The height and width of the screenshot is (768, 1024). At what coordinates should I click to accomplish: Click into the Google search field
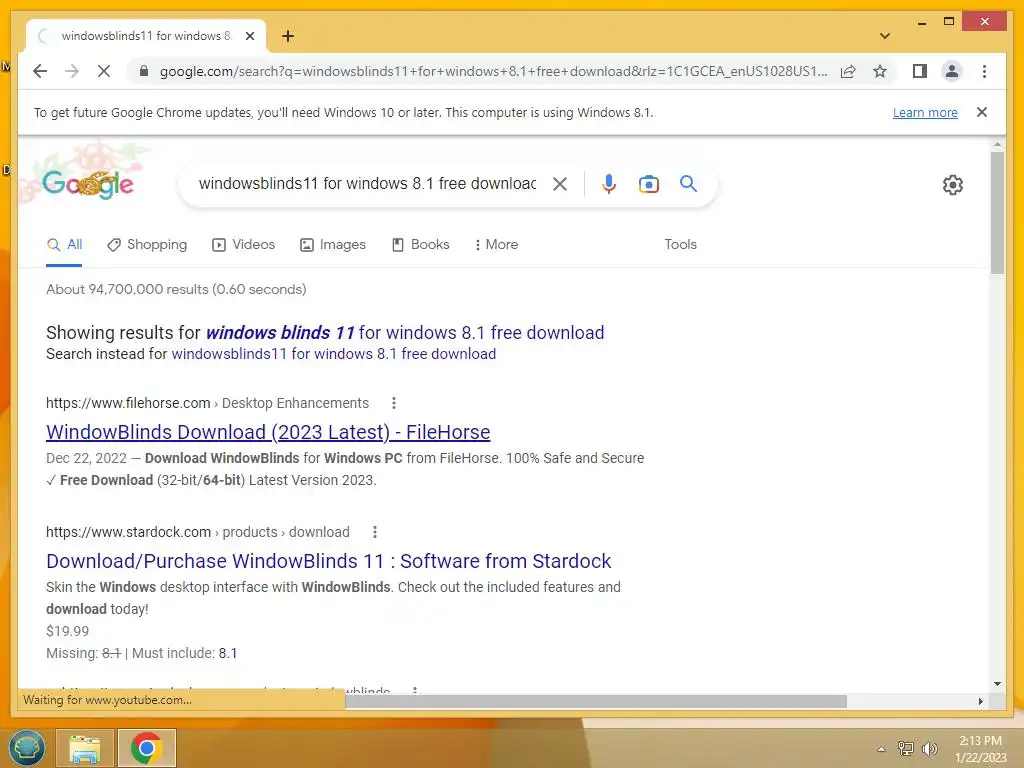(367, 184)
